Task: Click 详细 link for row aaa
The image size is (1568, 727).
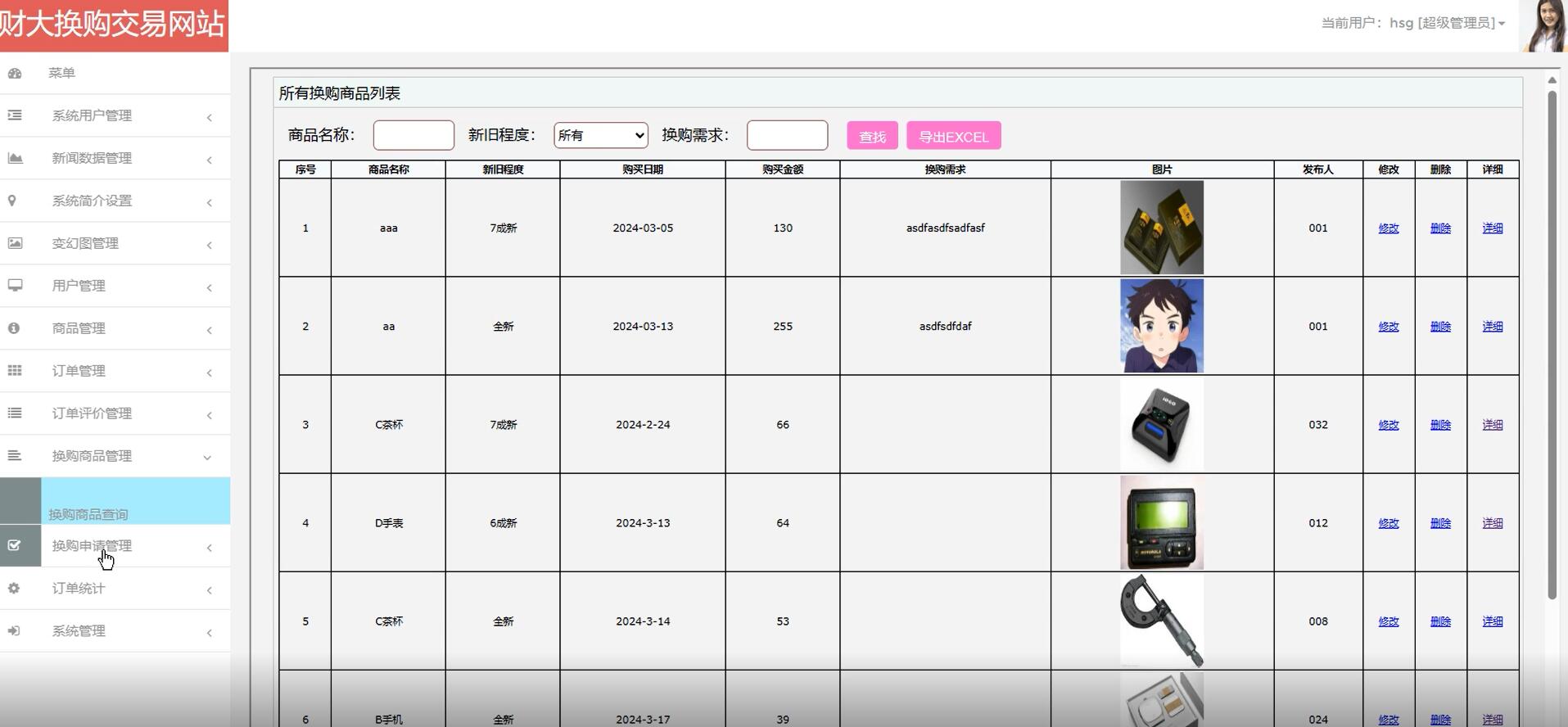Action: click(x=1493, y=228)
